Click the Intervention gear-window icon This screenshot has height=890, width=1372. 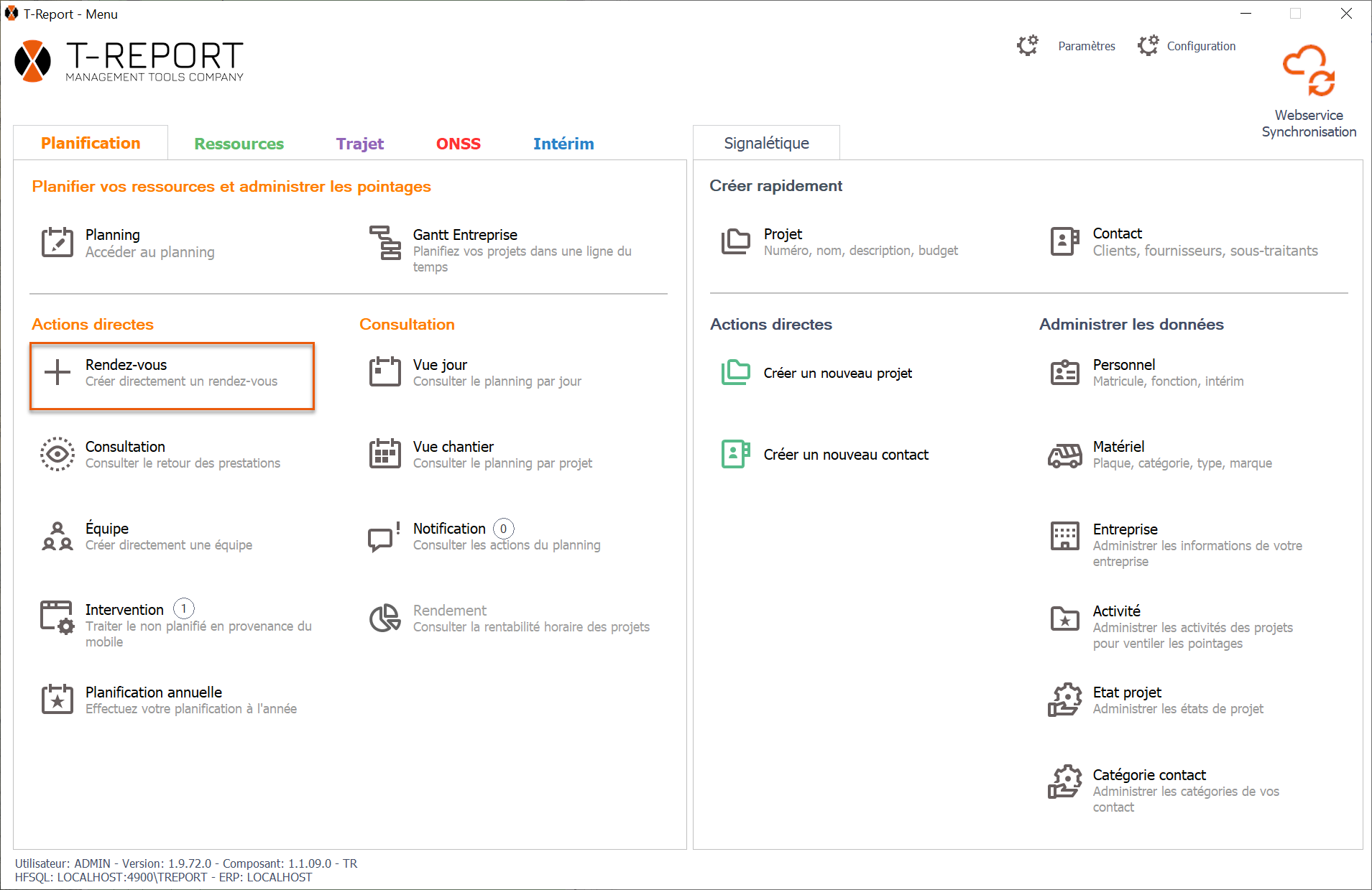[57, 618]
